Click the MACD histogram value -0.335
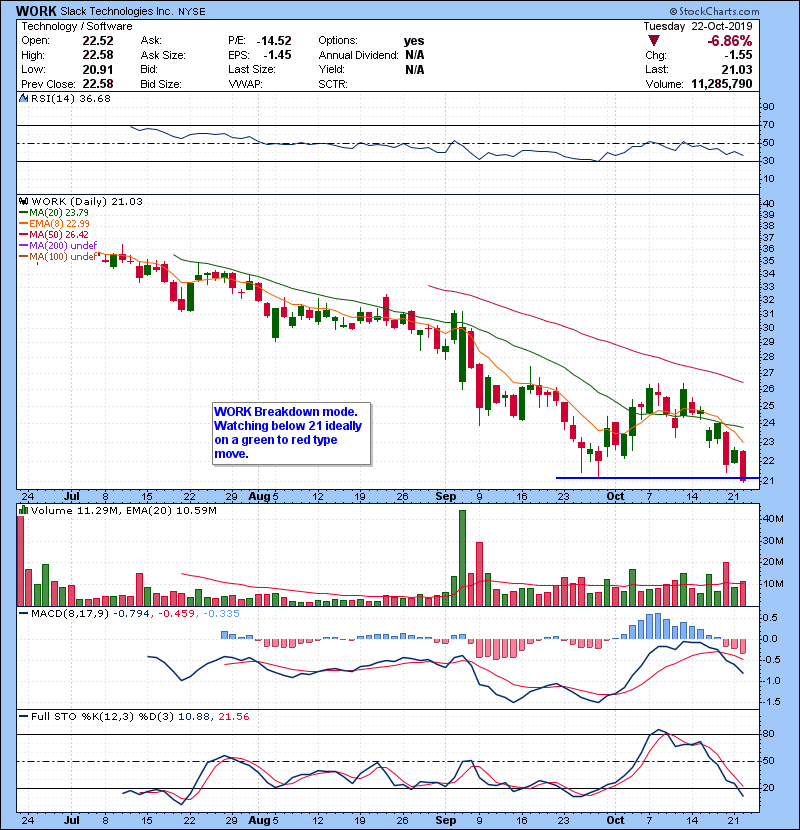This screenshot has height=830, width=800. [x=220, y=614]
